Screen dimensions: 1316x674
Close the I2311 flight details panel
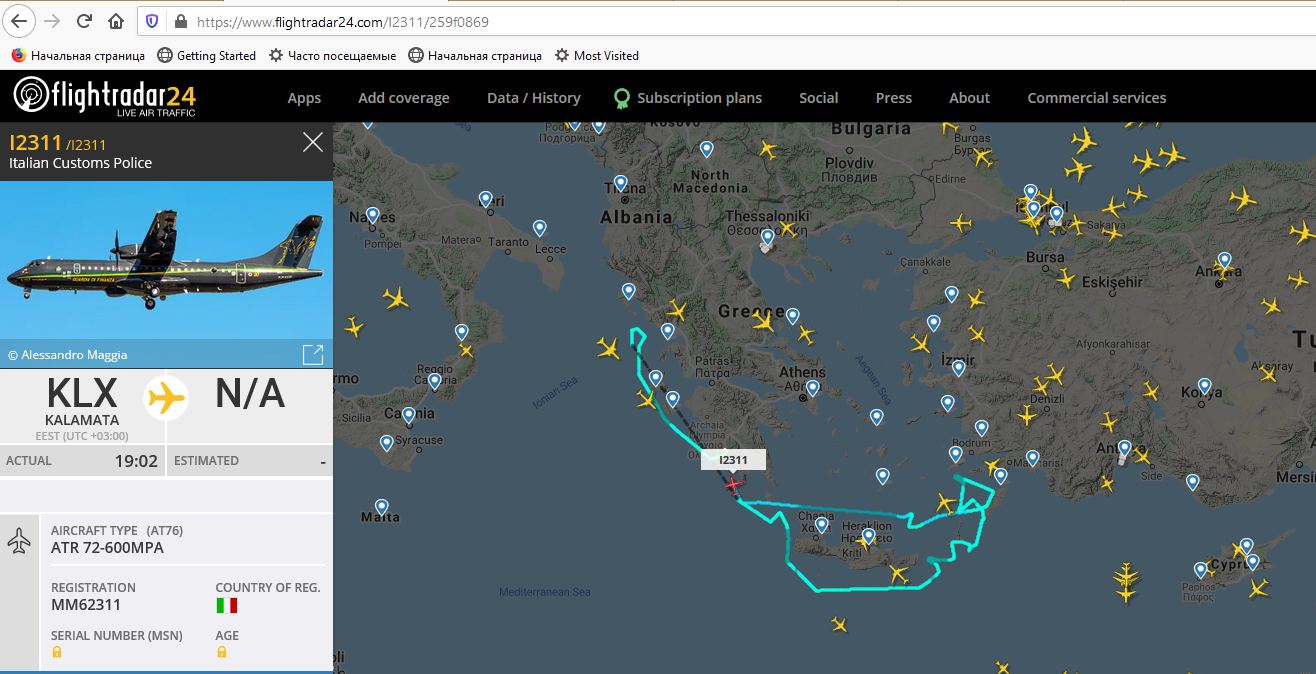[x=313, y=142]
